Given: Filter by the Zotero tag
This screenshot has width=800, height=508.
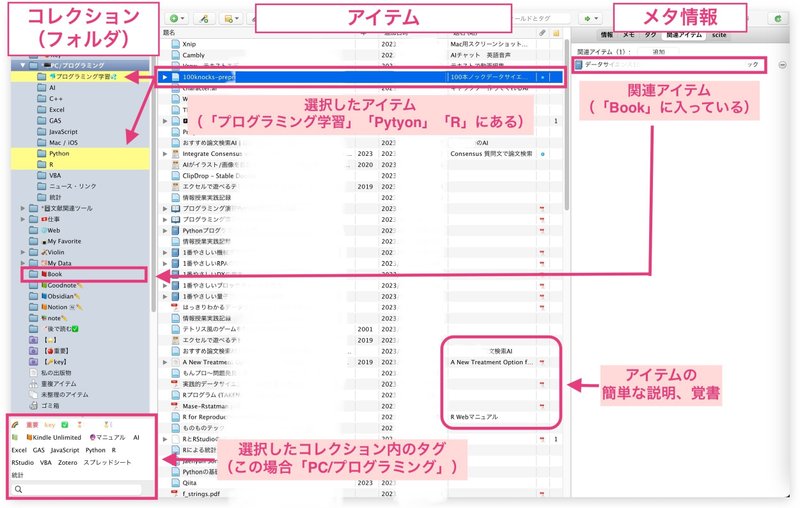Looking at the screenshot, I should click(x=67, y=463).
